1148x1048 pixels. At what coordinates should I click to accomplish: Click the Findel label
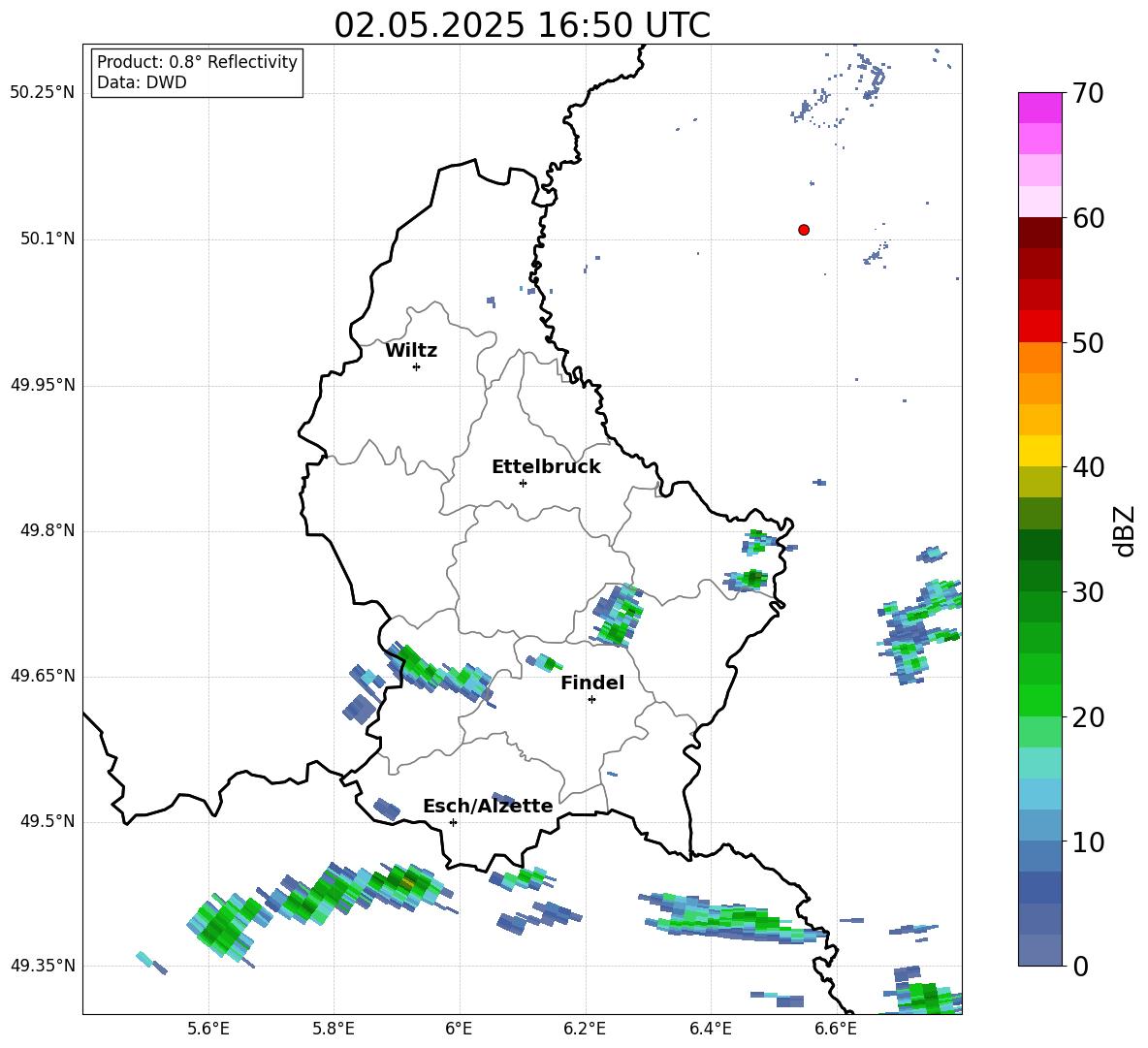[592, 683]
